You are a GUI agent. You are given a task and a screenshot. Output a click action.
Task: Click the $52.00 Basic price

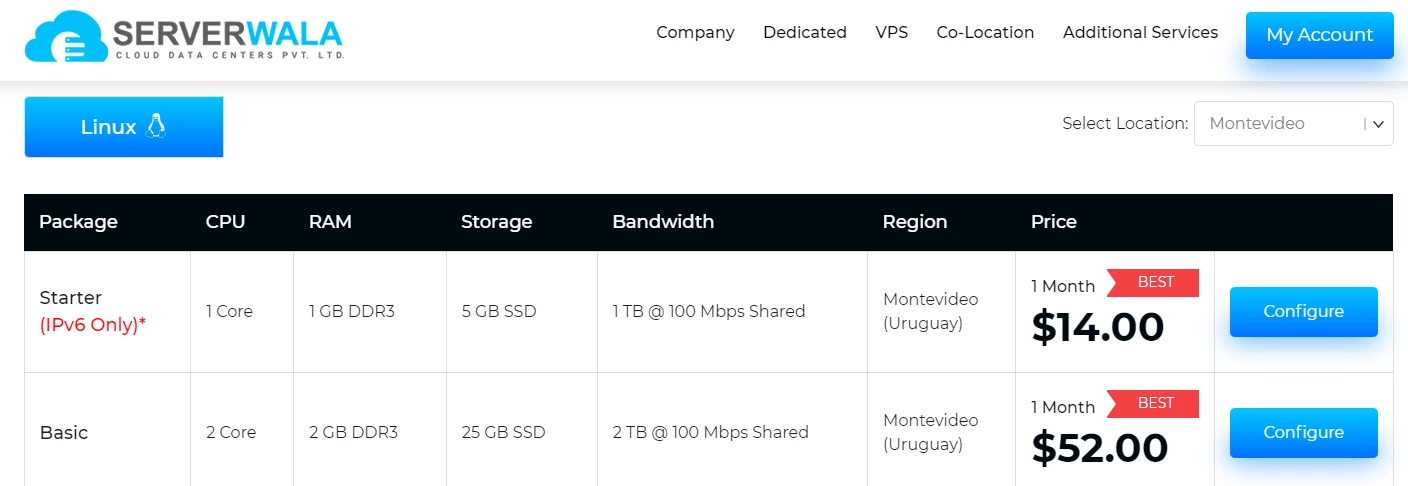1100,448
